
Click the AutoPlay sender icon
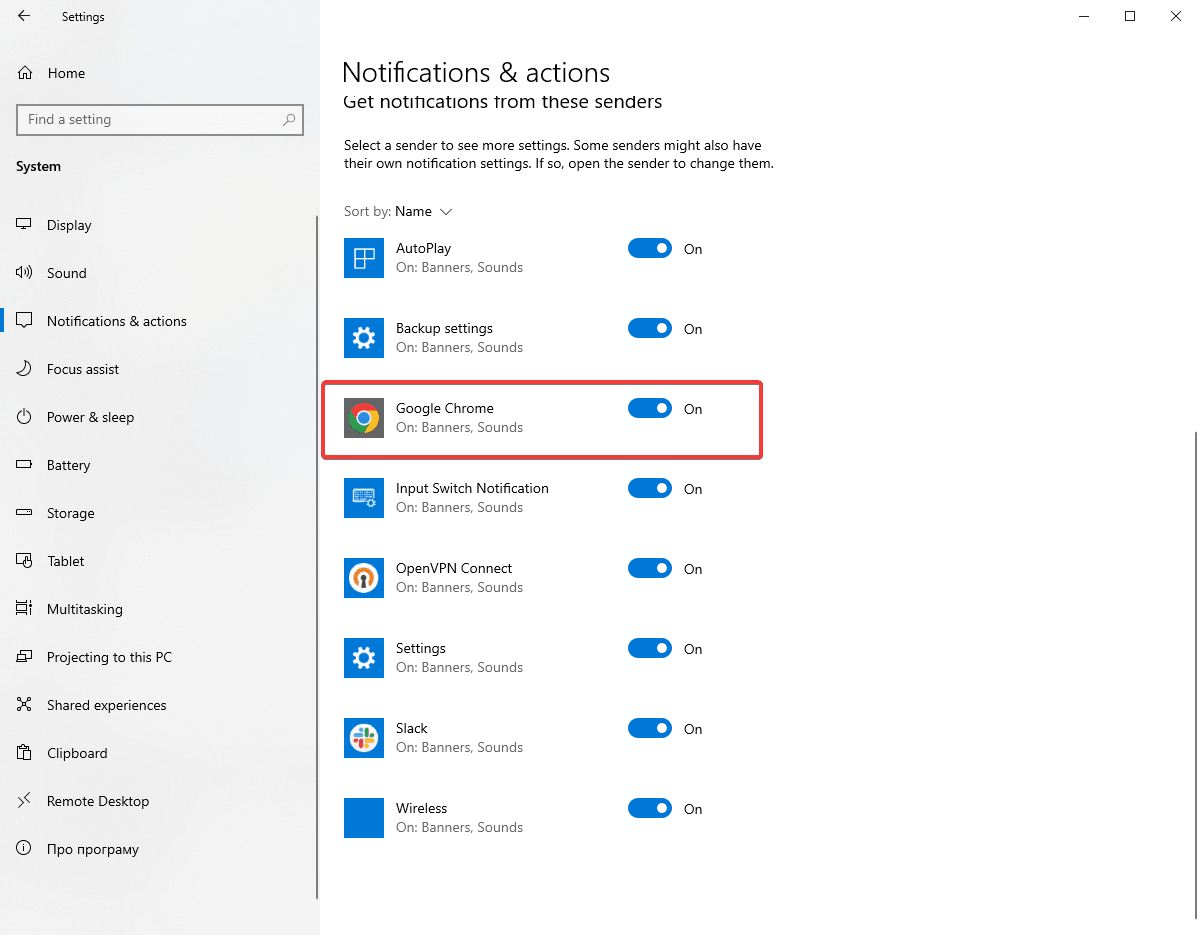tap(364, 258)
